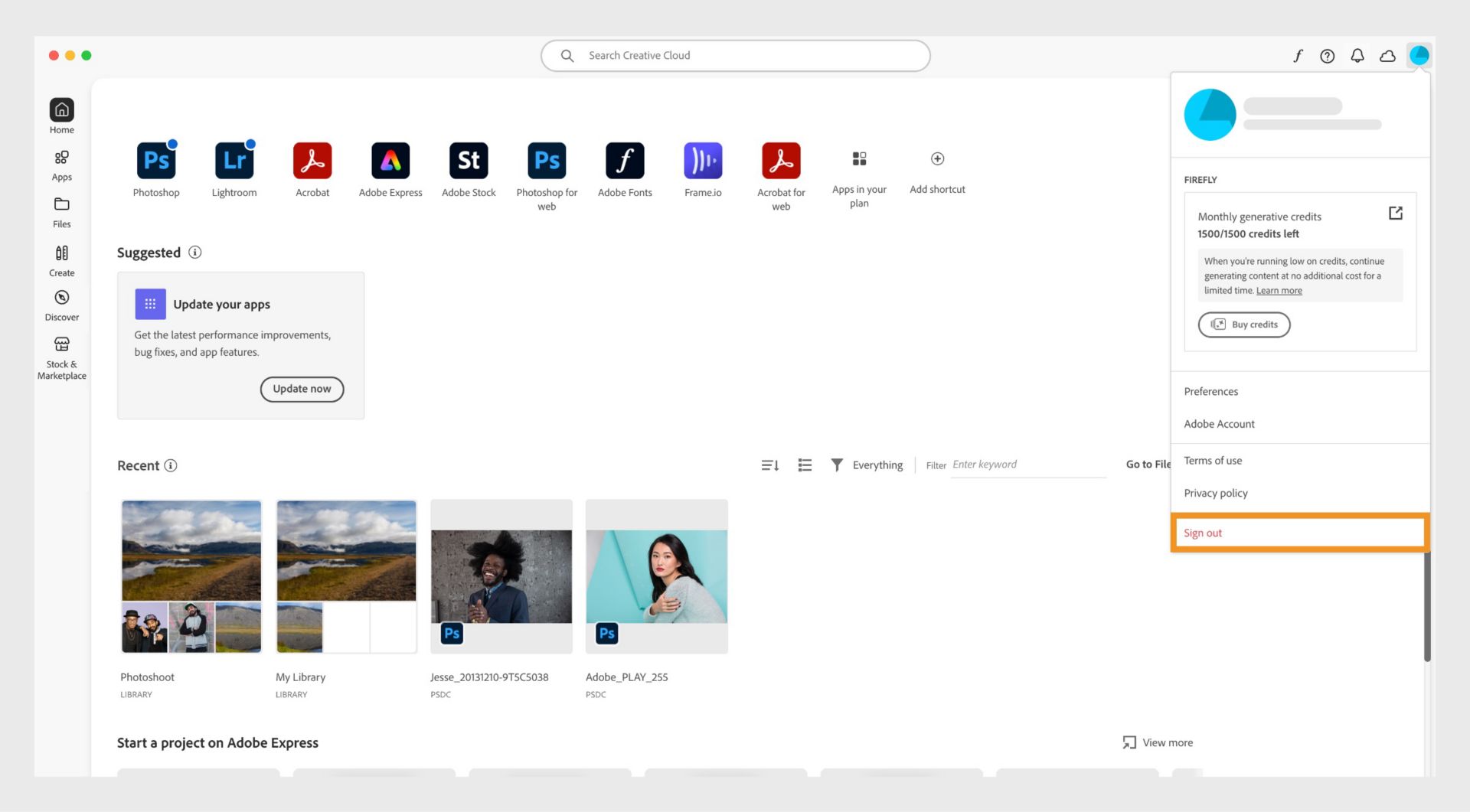Open the Everything filter dropdown
Screen dimensions: 1470x812
(877, 465)
